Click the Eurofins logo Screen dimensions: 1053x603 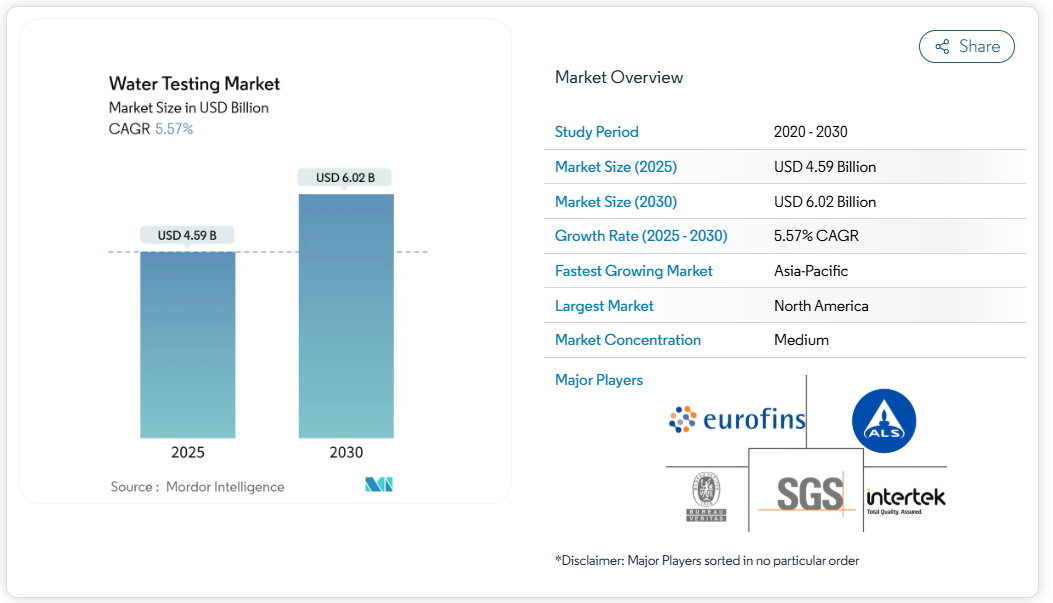tap(737, 420)
